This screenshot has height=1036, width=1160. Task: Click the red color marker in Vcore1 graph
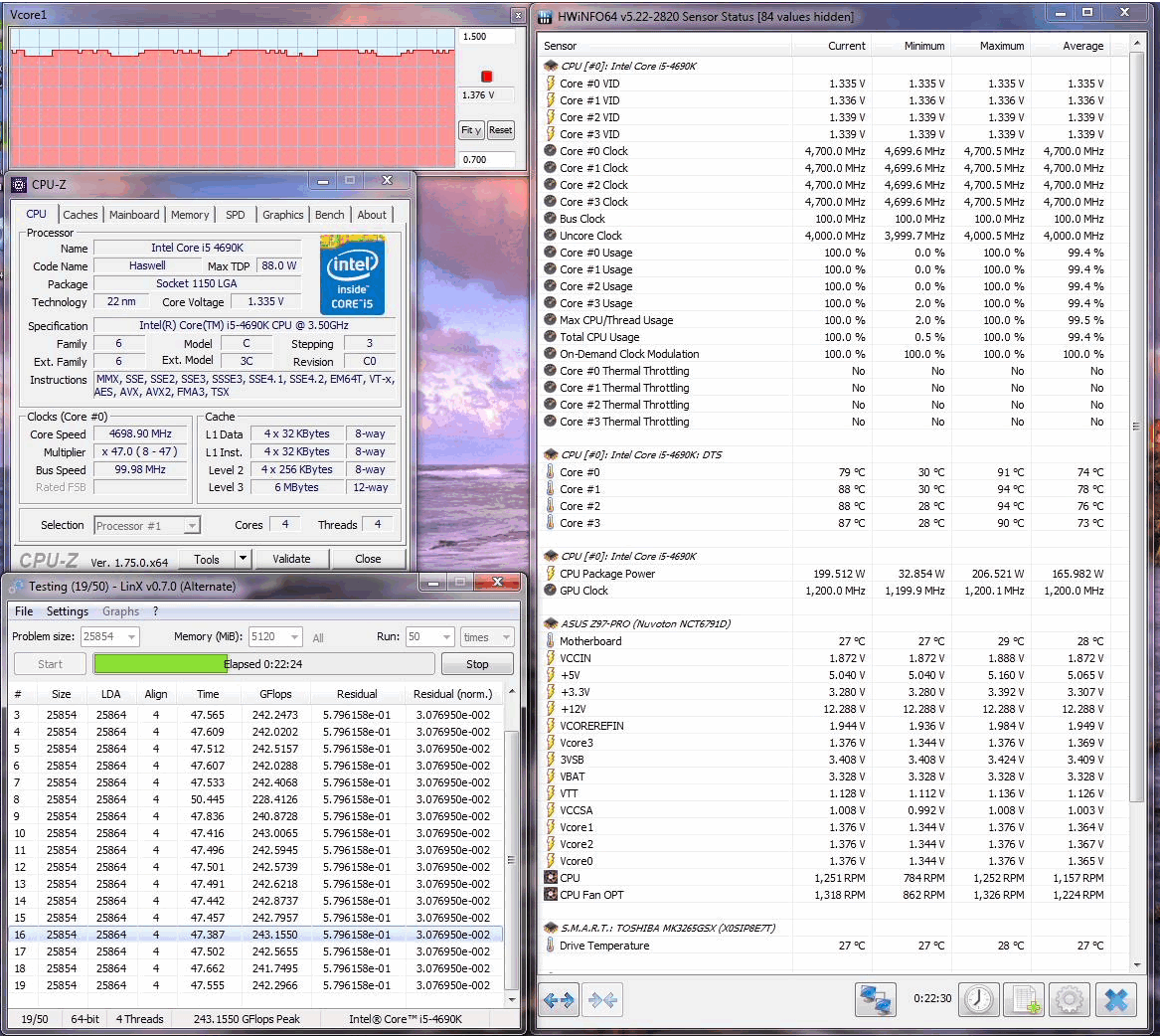(x=486, y=77)
